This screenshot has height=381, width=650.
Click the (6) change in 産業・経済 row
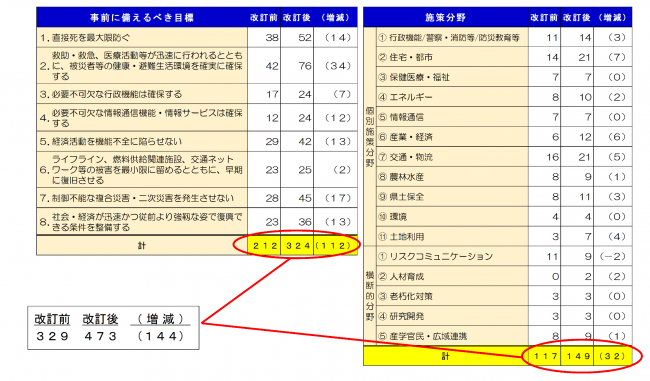[x=616, y=137]
